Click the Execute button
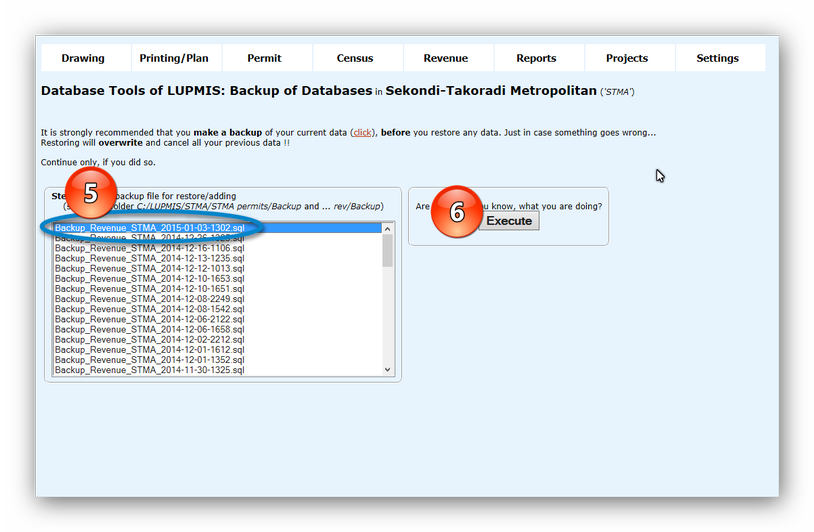The height and width of the screenshot is (532, 814). coord(509,221)
